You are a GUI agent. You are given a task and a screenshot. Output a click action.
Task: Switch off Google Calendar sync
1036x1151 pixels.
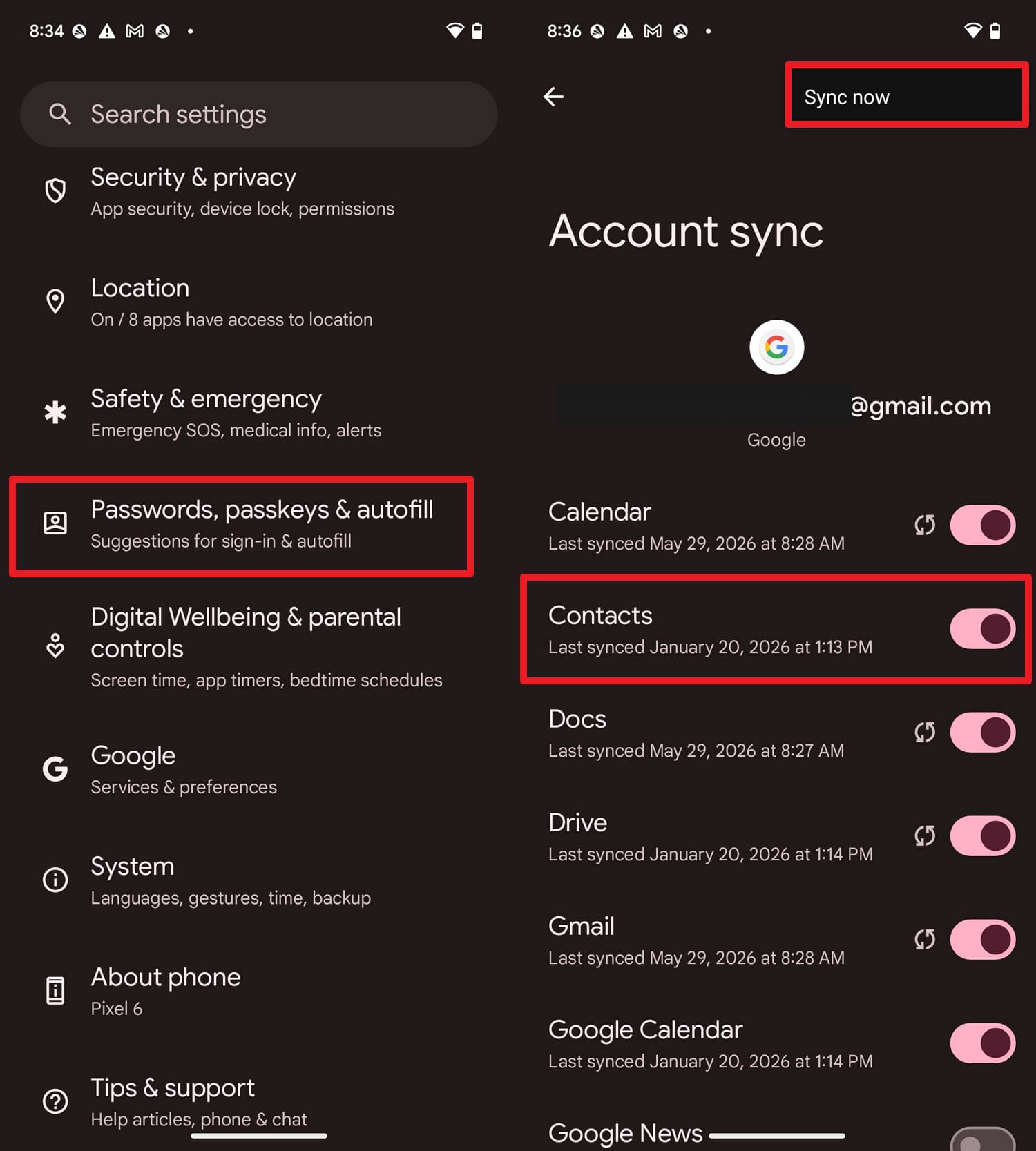pos(982,1043)
